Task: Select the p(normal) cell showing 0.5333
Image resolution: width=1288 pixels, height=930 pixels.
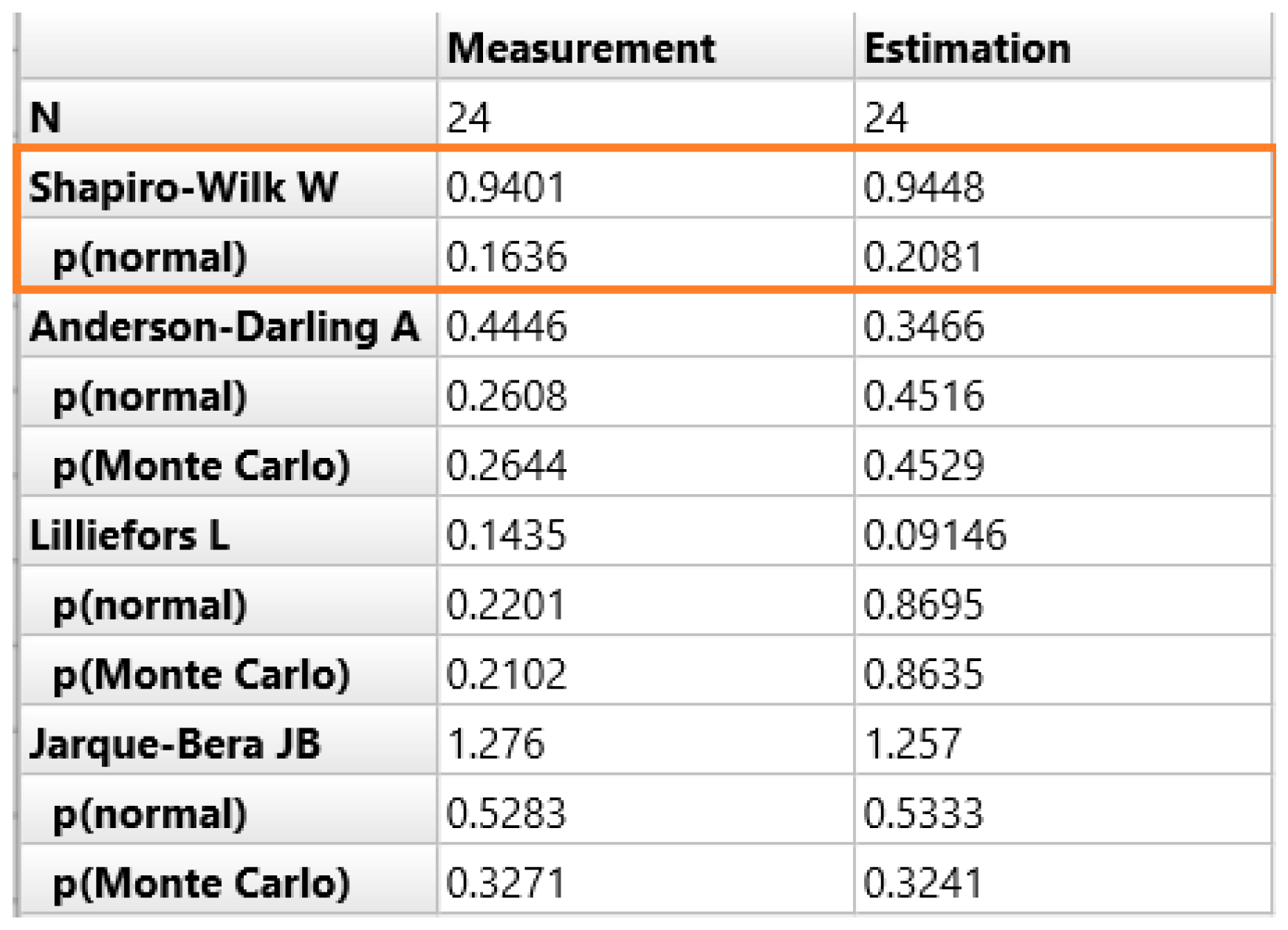Action: (923, 813)
